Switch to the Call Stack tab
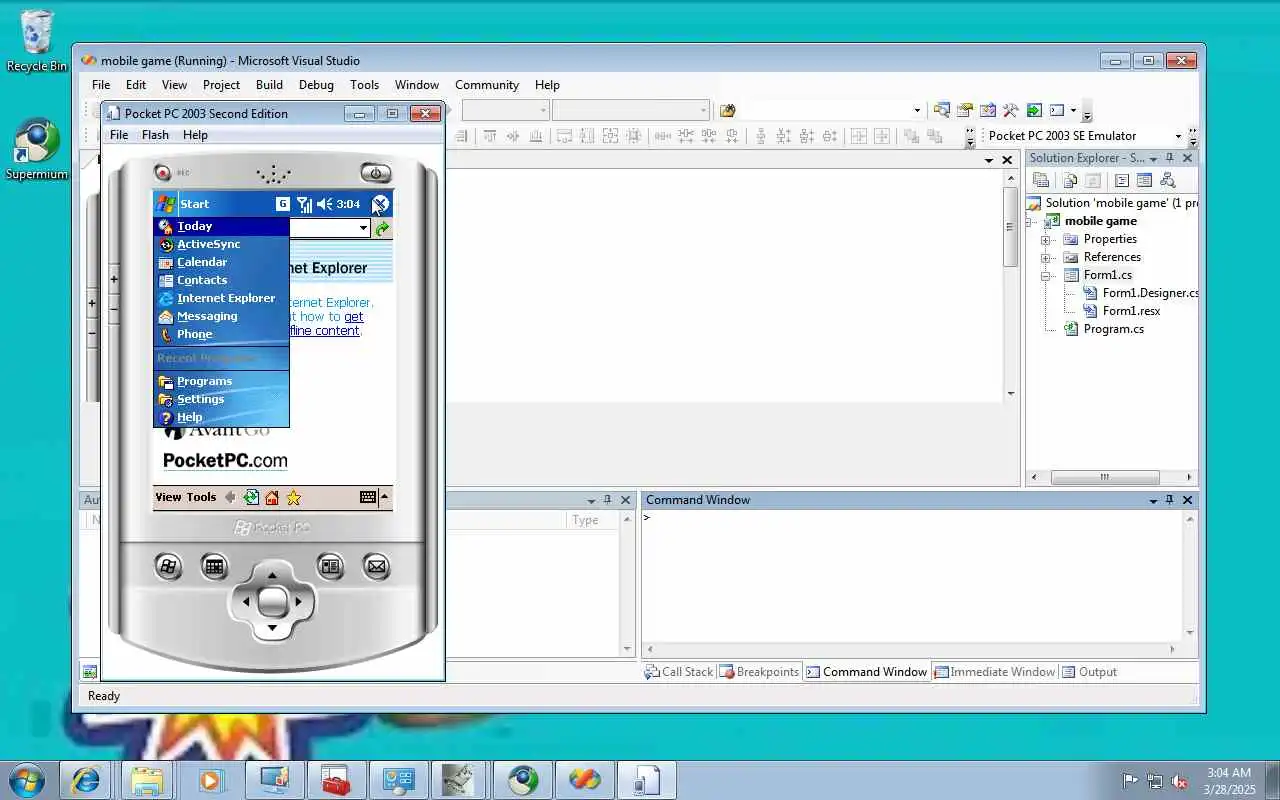 coord(679,672)
